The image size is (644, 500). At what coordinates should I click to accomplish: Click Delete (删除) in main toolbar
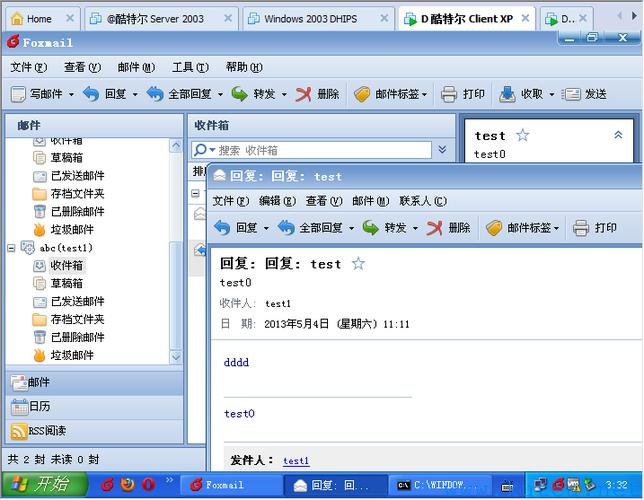pyautogui.click(x=317, y=94)
